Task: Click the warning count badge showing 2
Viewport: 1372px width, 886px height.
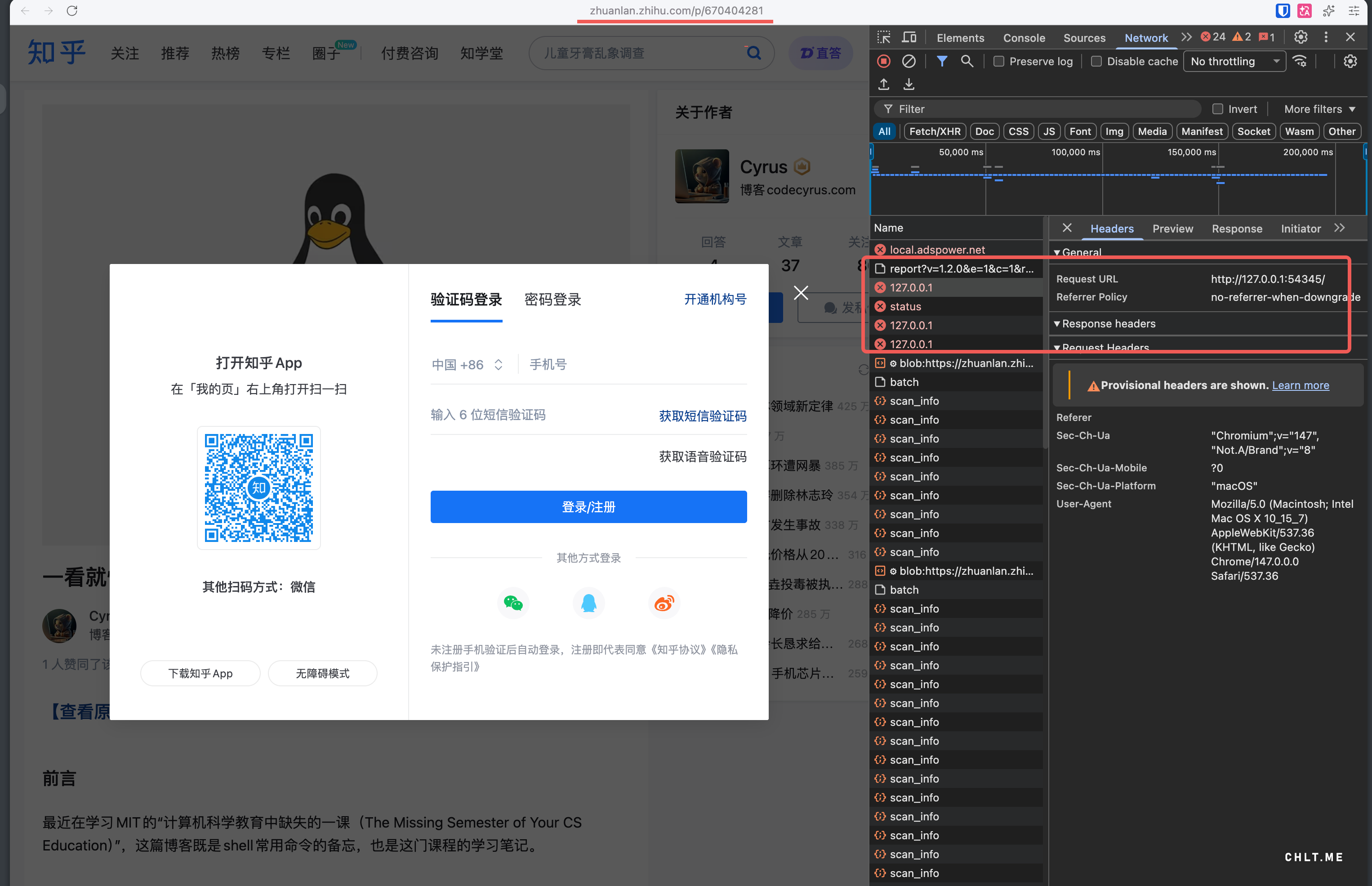Action: 1242,37
